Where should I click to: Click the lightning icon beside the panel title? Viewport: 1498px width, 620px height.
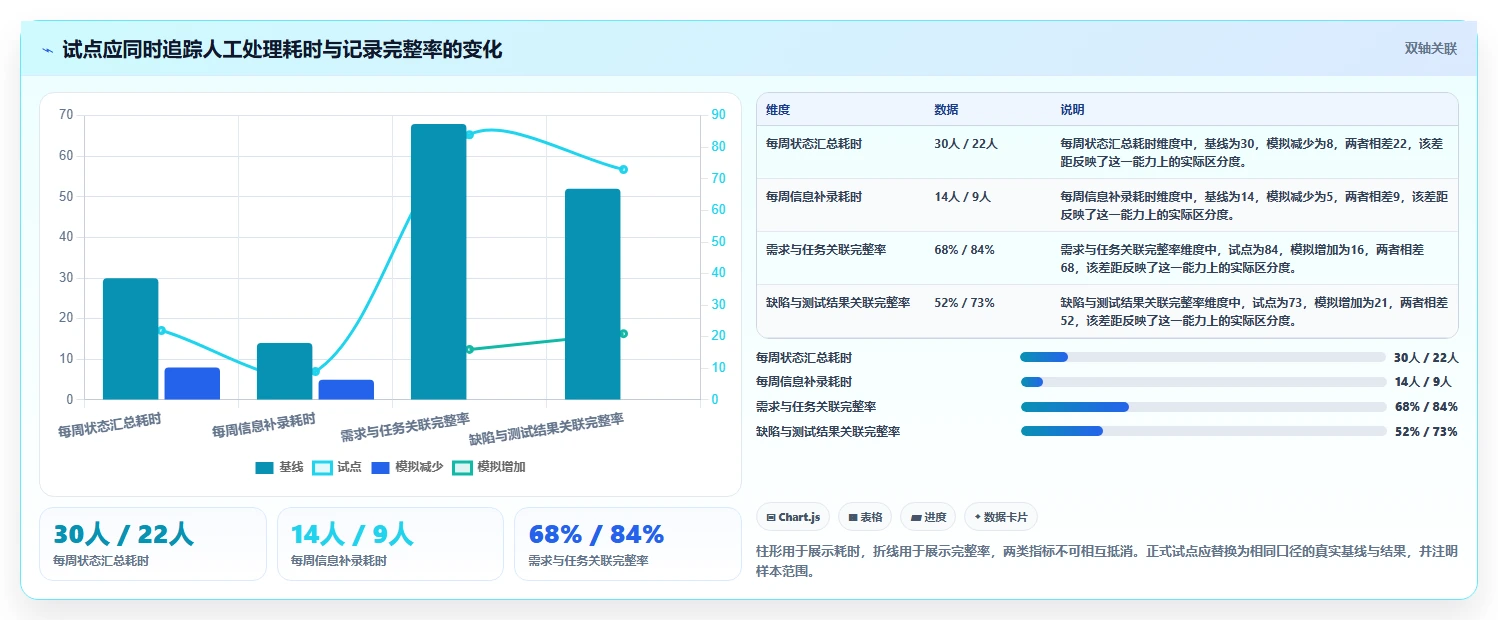pyautogui.click(x=48, y=50)
